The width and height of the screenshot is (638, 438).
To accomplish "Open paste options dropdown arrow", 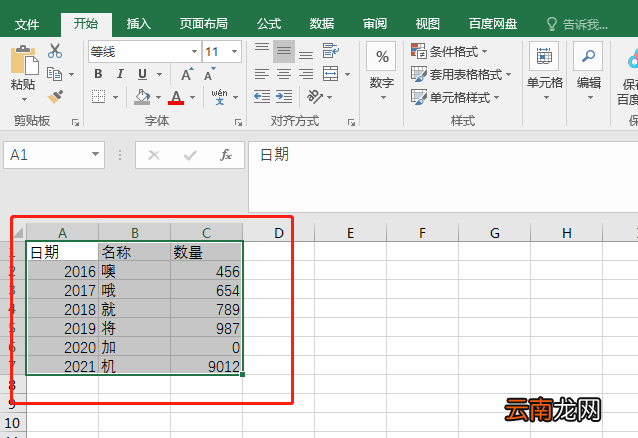I will coord(24,99).
